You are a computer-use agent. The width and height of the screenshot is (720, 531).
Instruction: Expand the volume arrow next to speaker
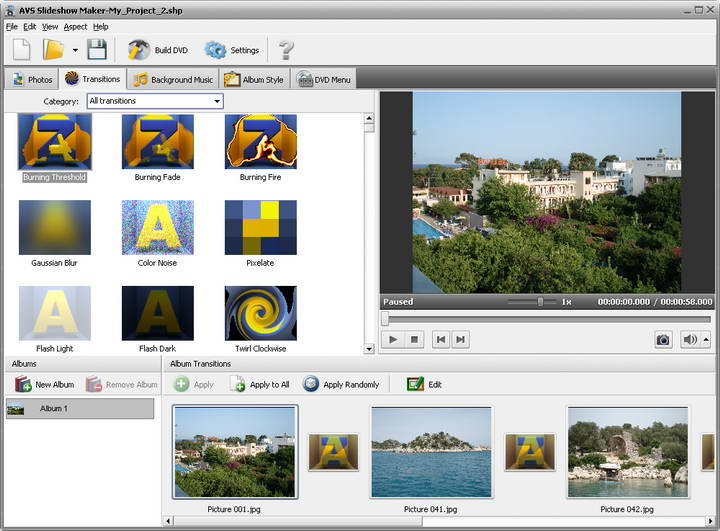pyautogui.click(x=706, y=339)
